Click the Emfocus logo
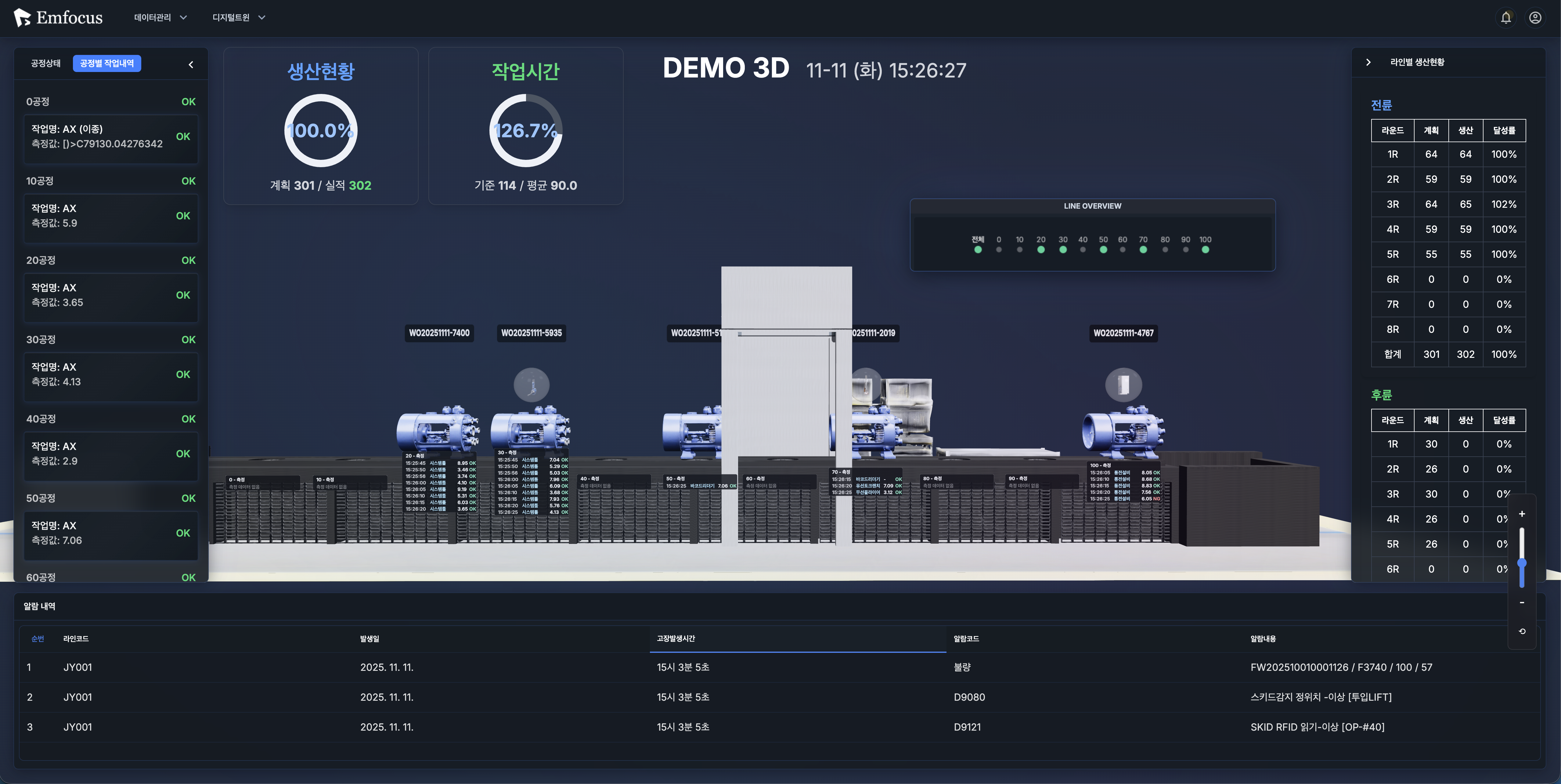This screenshot has height=784, width=1561. [x=58, y=18]
